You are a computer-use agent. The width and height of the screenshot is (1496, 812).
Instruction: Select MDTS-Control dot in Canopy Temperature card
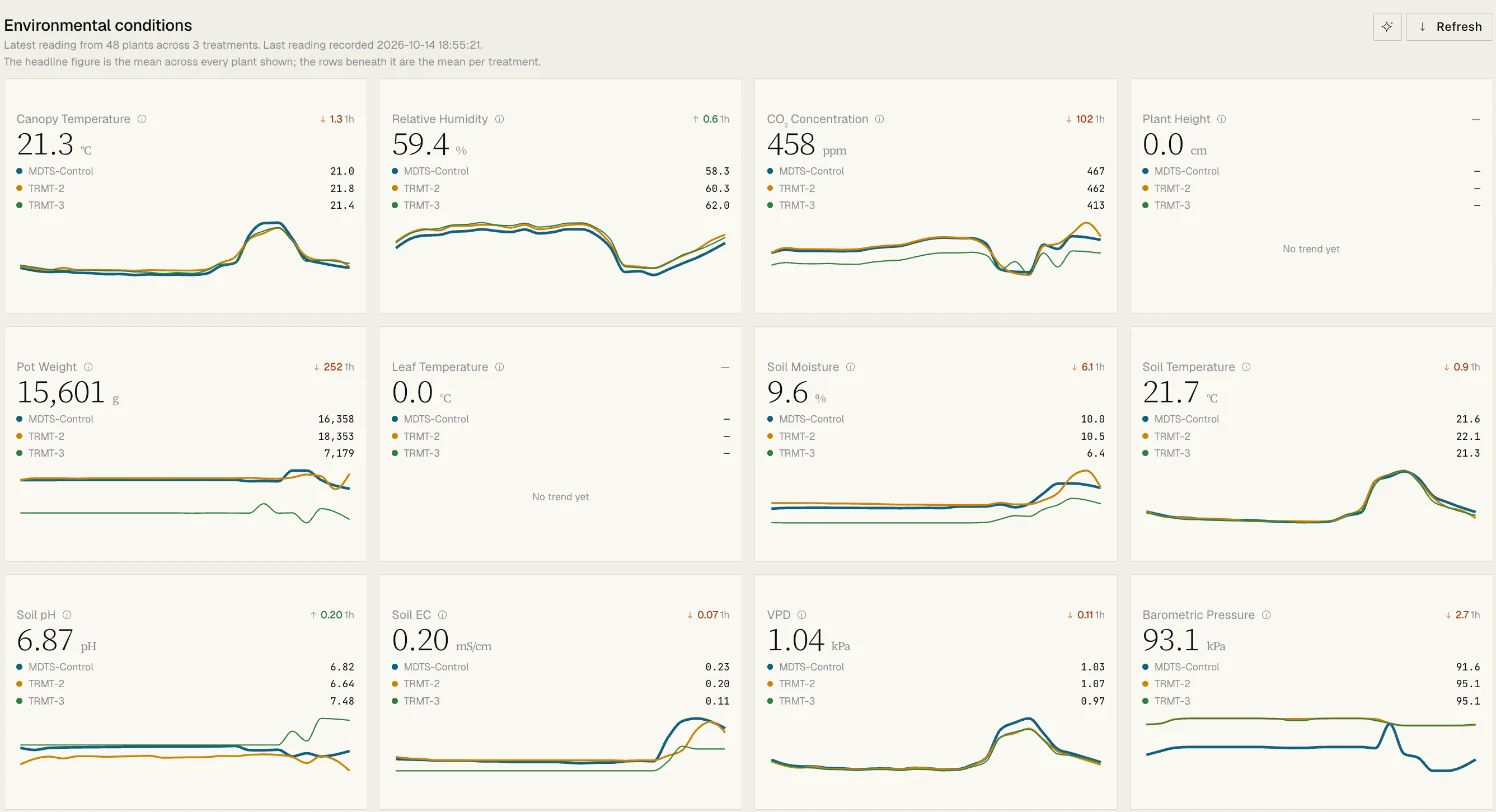click(x=20, y=171)
